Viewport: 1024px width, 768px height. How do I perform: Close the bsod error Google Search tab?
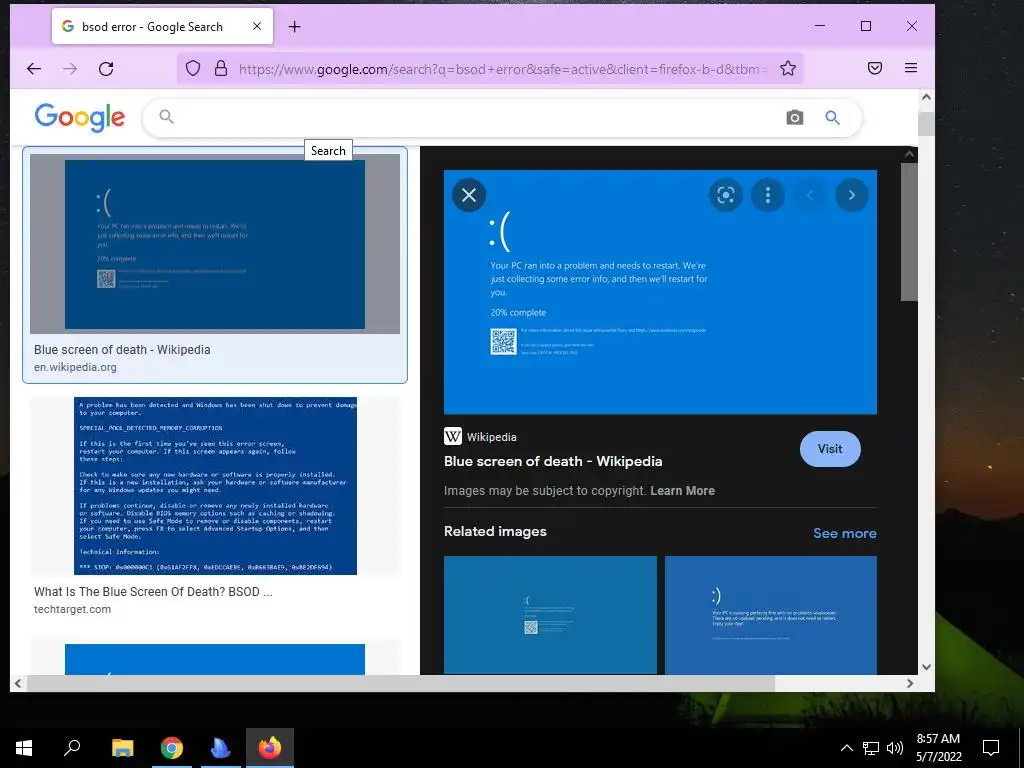pyautogui.click(x=257, y=26)
